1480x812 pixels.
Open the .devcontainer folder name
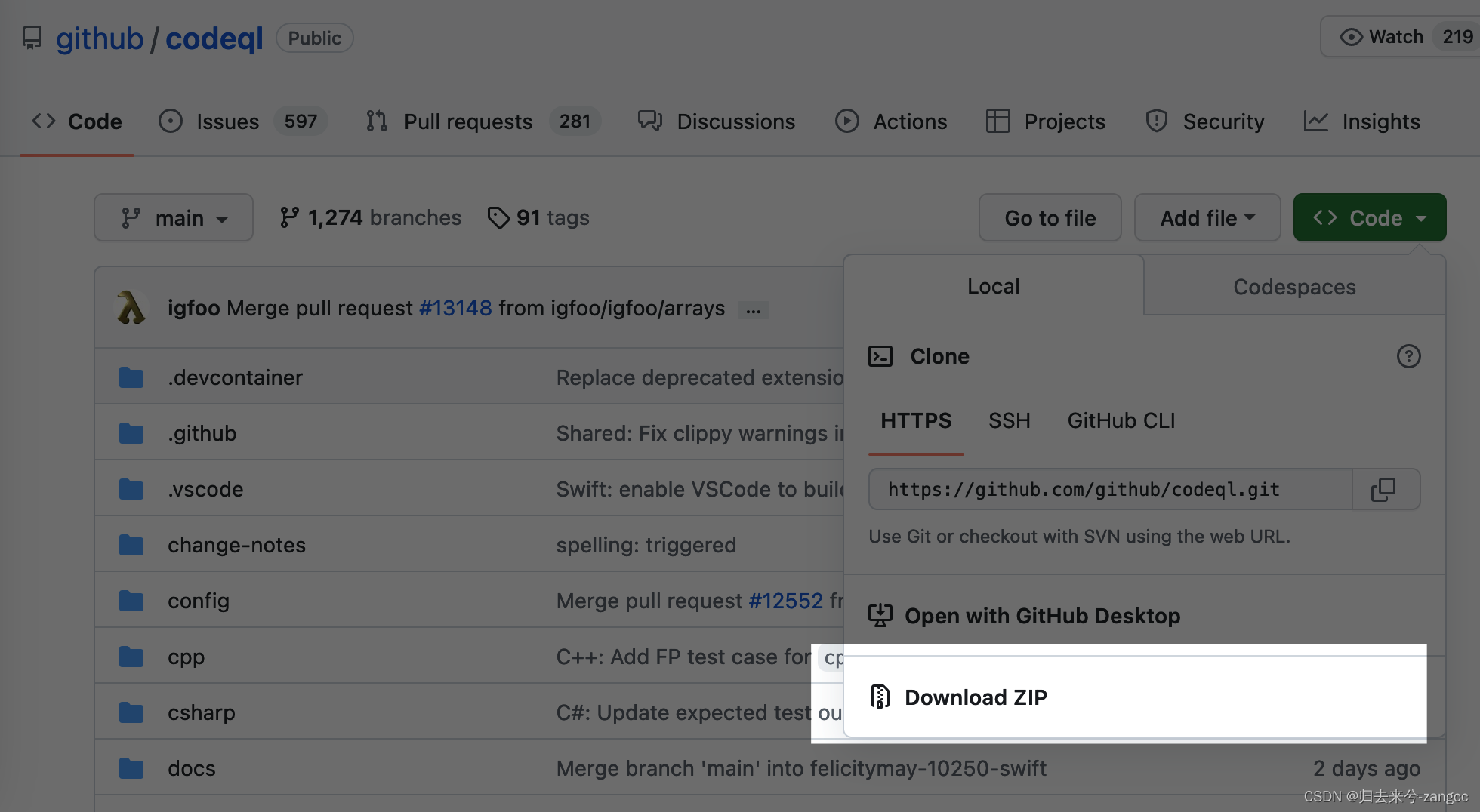click(235, 377)
